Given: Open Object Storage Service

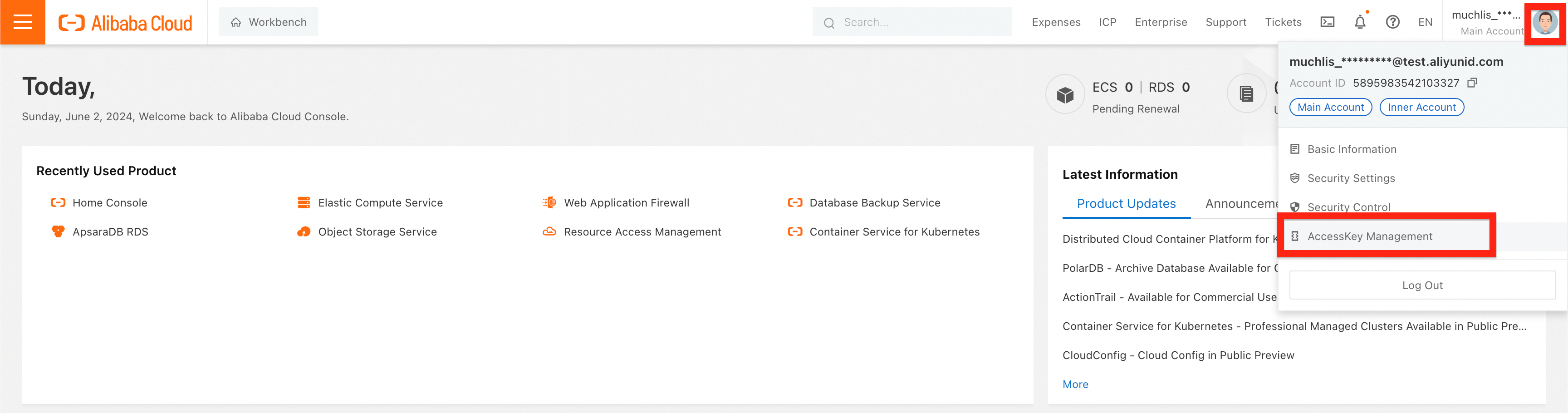Looking at the screenshot, I should (377, 232).
